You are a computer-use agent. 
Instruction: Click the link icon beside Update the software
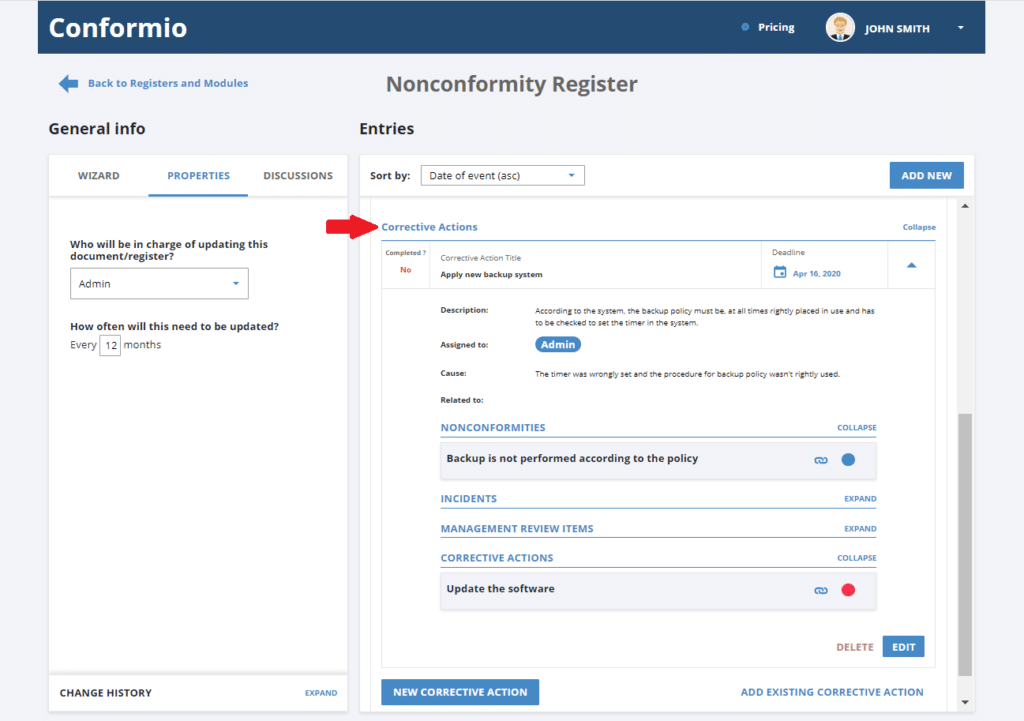pyautogui.click(x=821, y=590)
